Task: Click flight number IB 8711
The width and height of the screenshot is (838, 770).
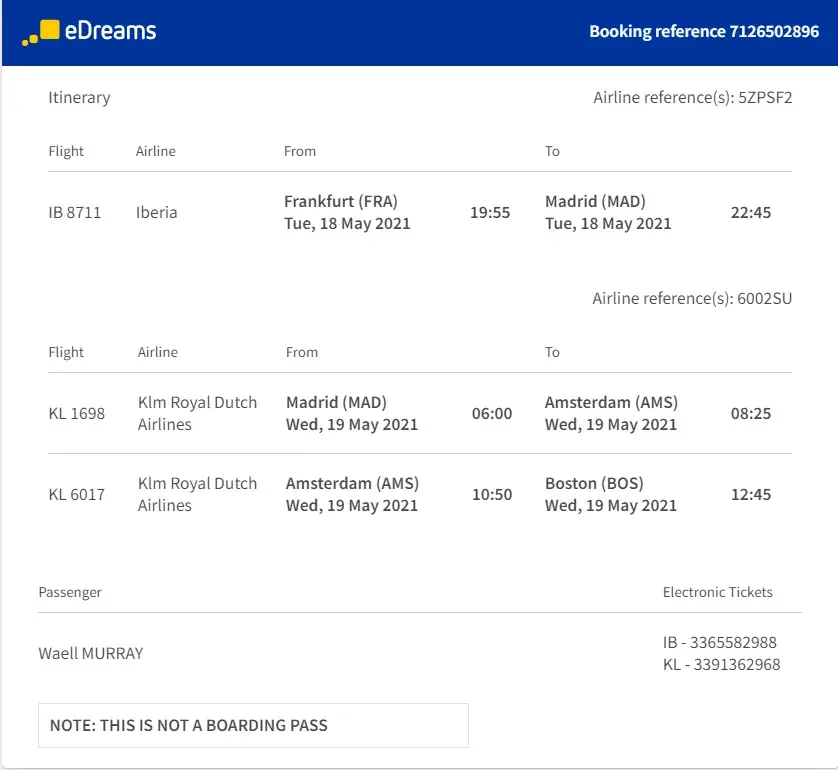Action: pos(75,212)
